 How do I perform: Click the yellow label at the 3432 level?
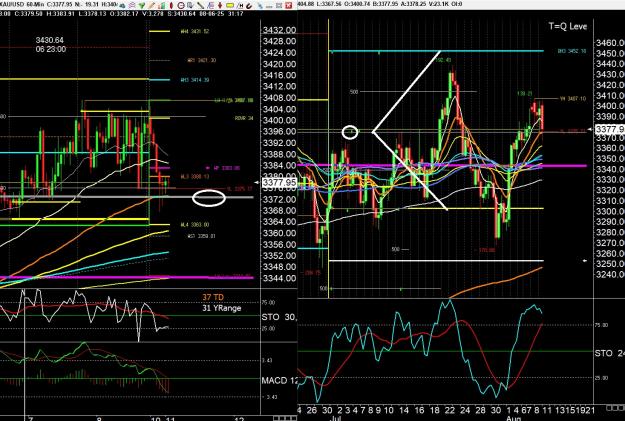click(x=195, y=31)
